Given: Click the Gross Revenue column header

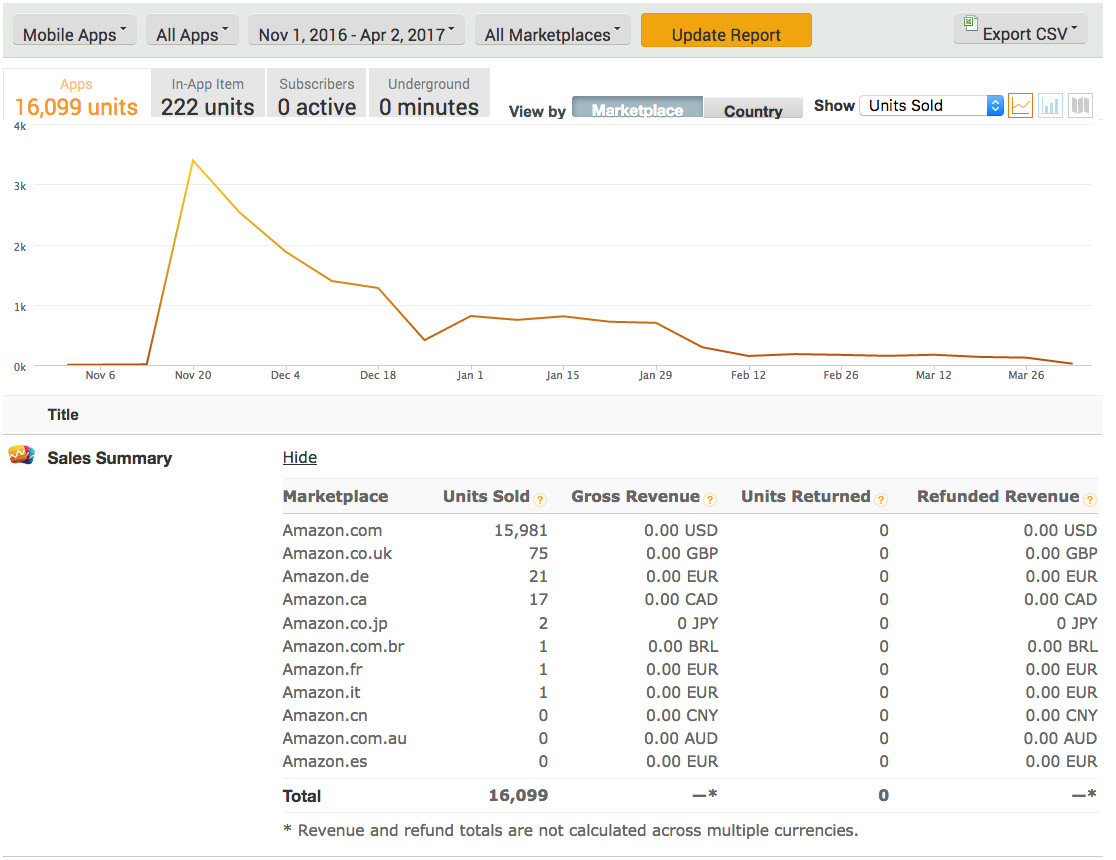Looking at the screenshot, I should (636, 496).
